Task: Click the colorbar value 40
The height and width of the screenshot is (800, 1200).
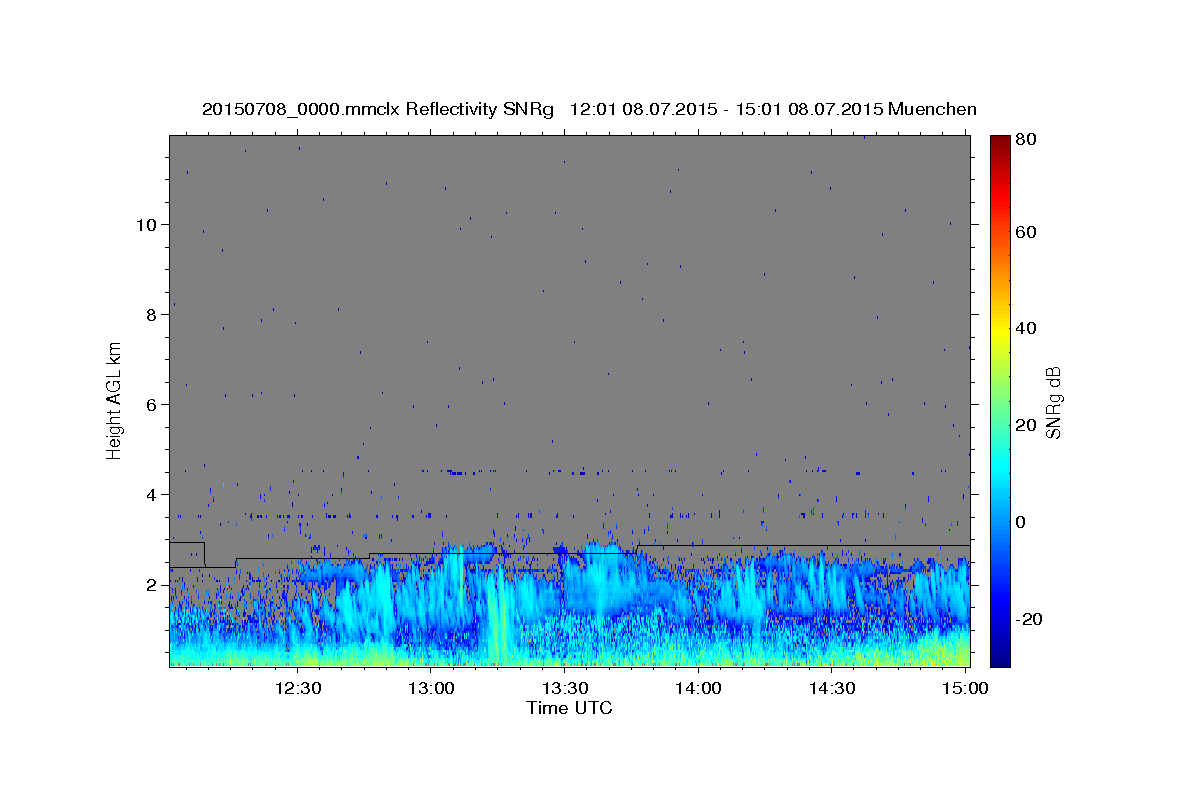Action: pyautogui.click(x=1024, y=328)
